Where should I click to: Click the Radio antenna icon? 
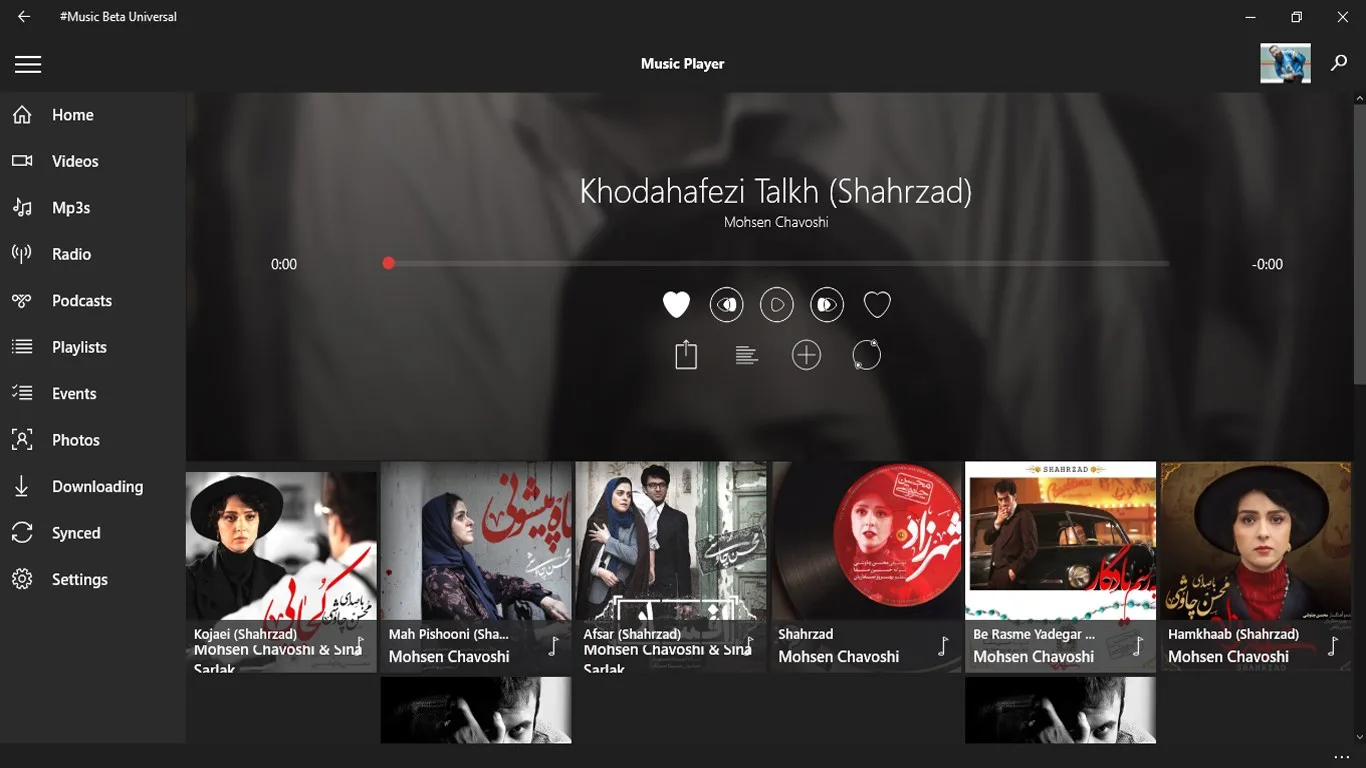point(22,254)
